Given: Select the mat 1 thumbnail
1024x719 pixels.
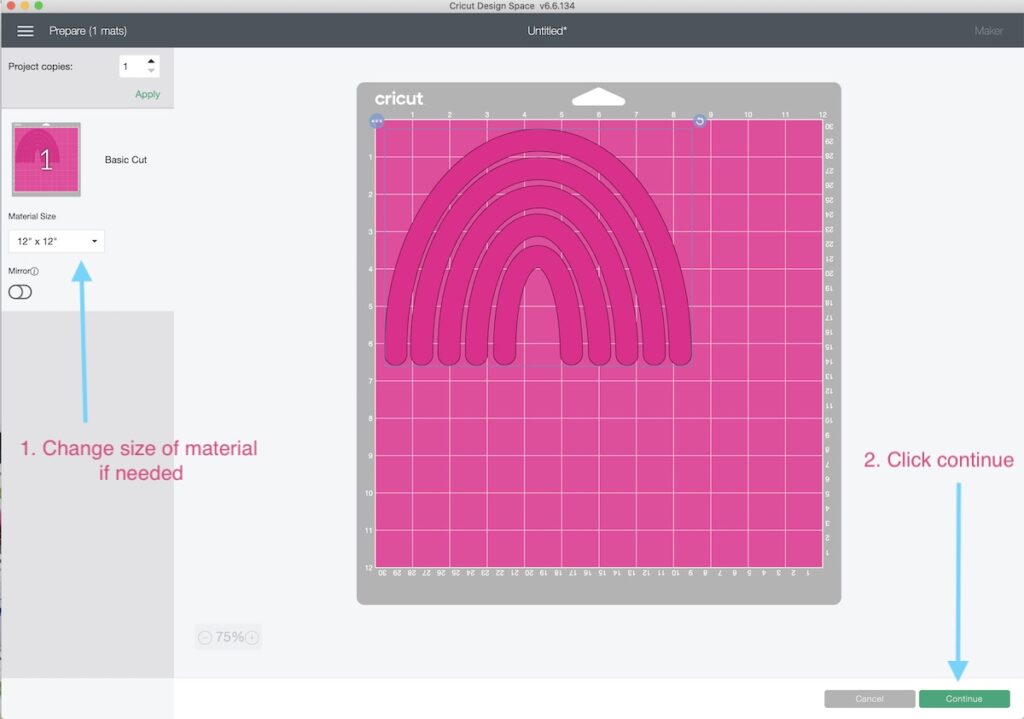Looking at the screenshot, I should [x=46, y=159].
